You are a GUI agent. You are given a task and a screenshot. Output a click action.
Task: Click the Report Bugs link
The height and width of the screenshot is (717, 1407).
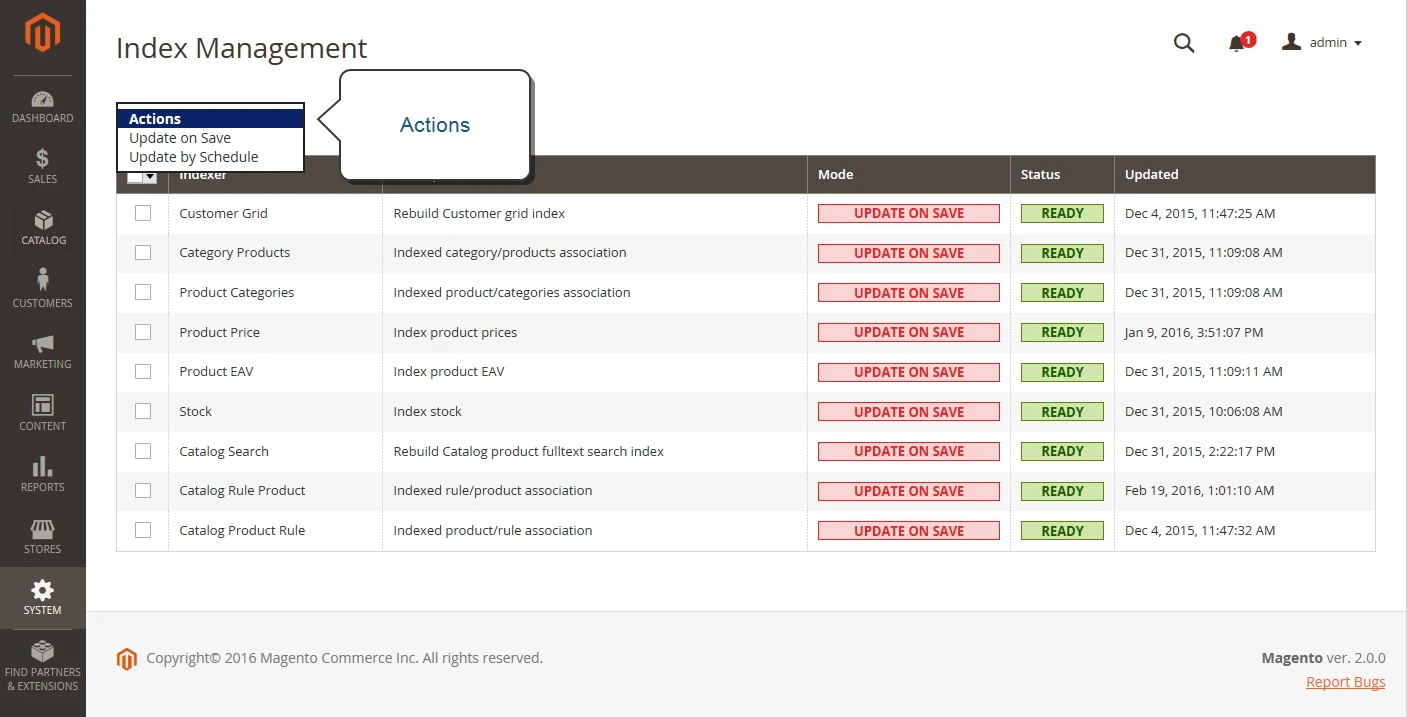point(1345,682)
